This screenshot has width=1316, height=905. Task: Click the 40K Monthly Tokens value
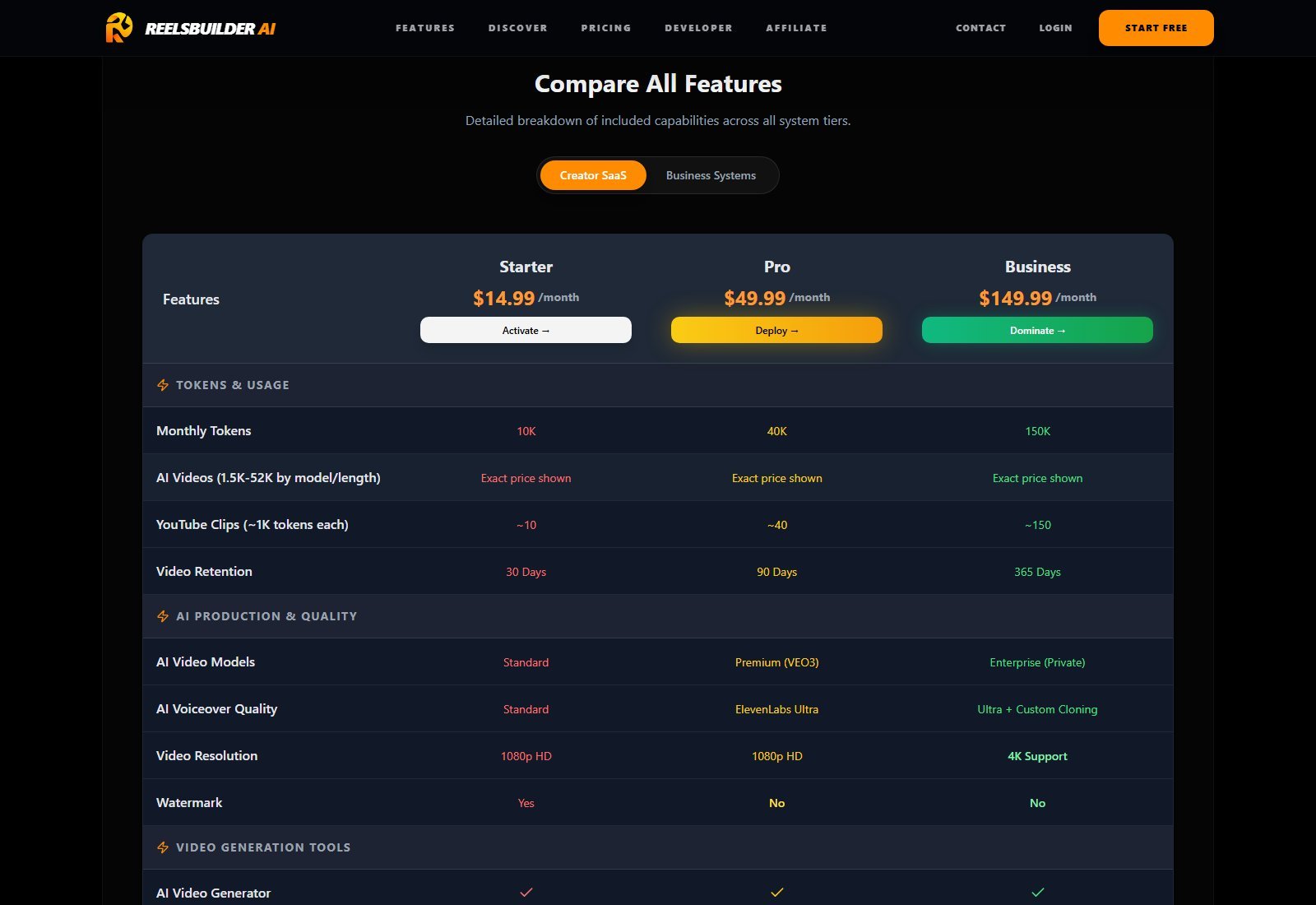click(777, 431)
